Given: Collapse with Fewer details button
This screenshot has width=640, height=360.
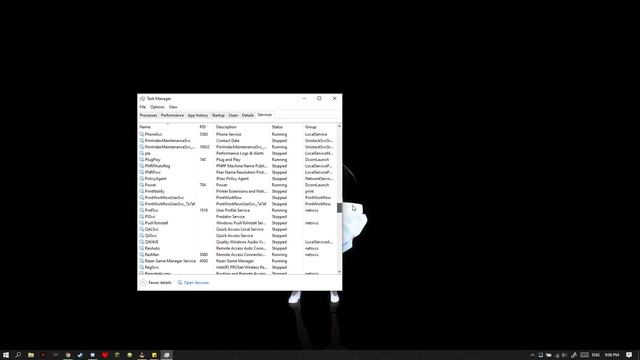Looking at the screenshot, I should tap(156, 282).
